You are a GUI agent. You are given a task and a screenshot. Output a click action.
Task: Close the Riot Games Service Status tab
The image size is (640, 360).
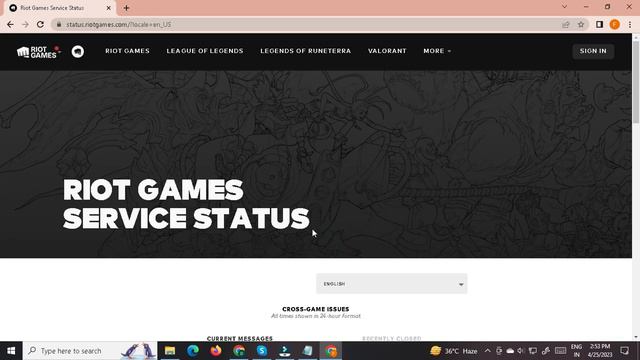109,8
